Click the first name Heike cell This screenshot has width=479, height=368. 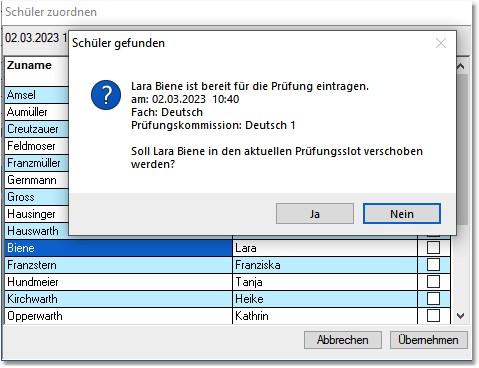(x=325, y=299)
